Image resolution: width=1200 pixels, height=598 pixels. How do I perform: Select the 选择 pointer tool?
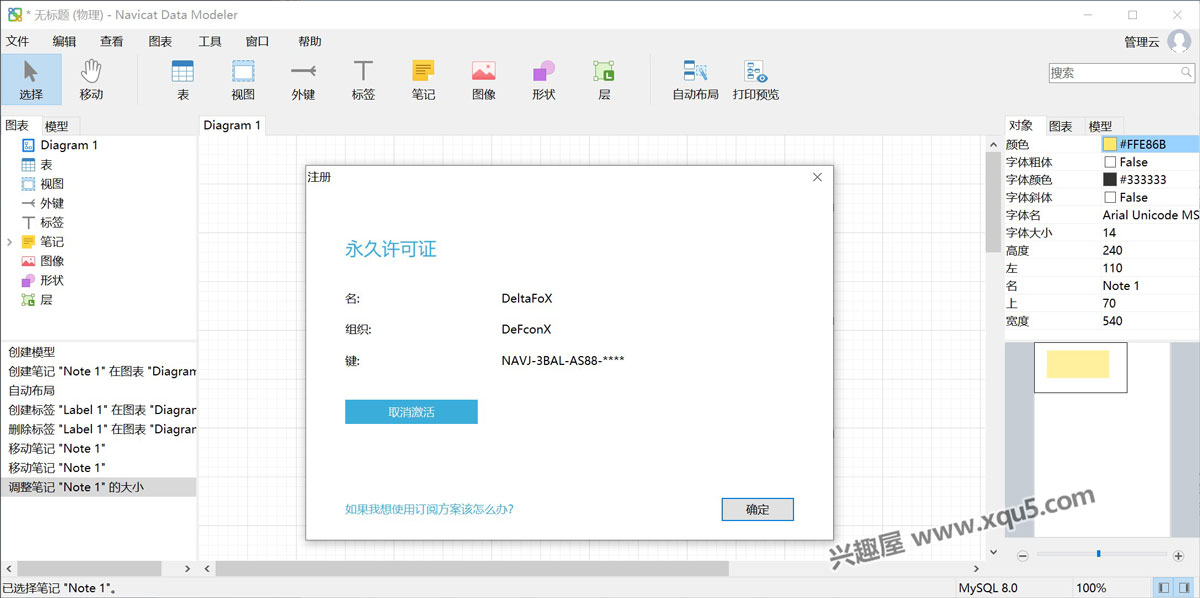pos(31,79)
